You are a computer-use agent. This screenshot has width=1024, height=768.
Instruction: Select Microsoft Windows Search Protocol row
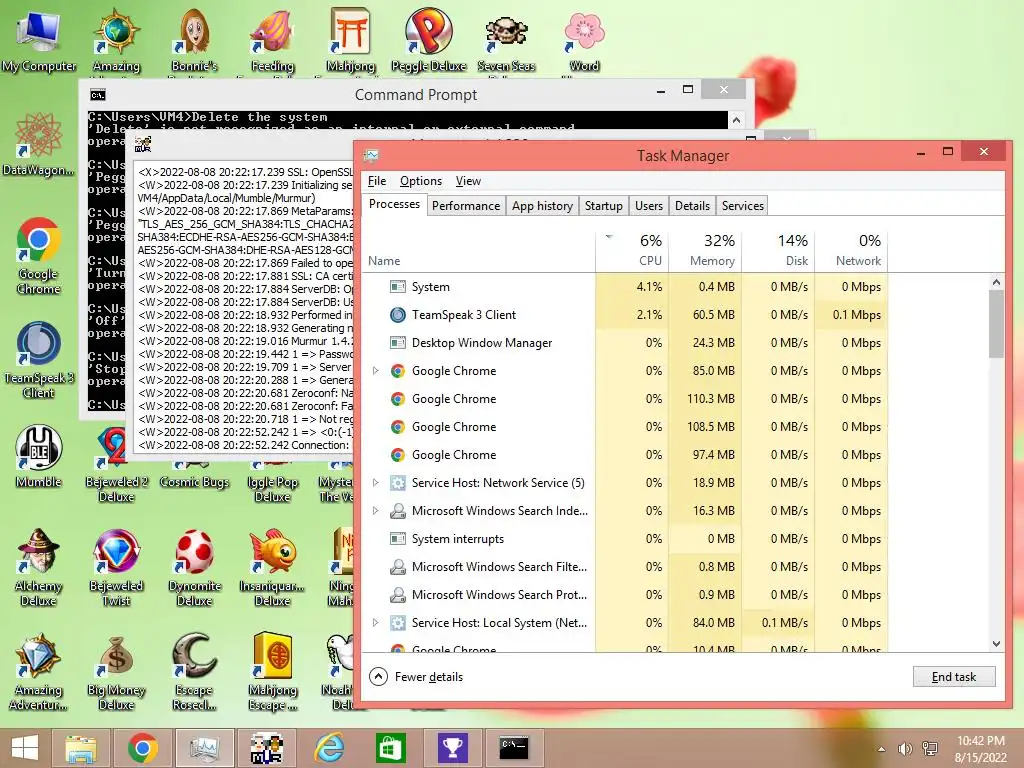click(625, 595)
